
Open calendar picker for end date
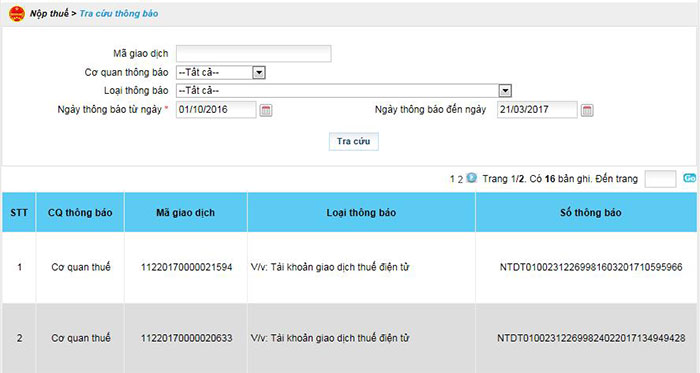587,110
